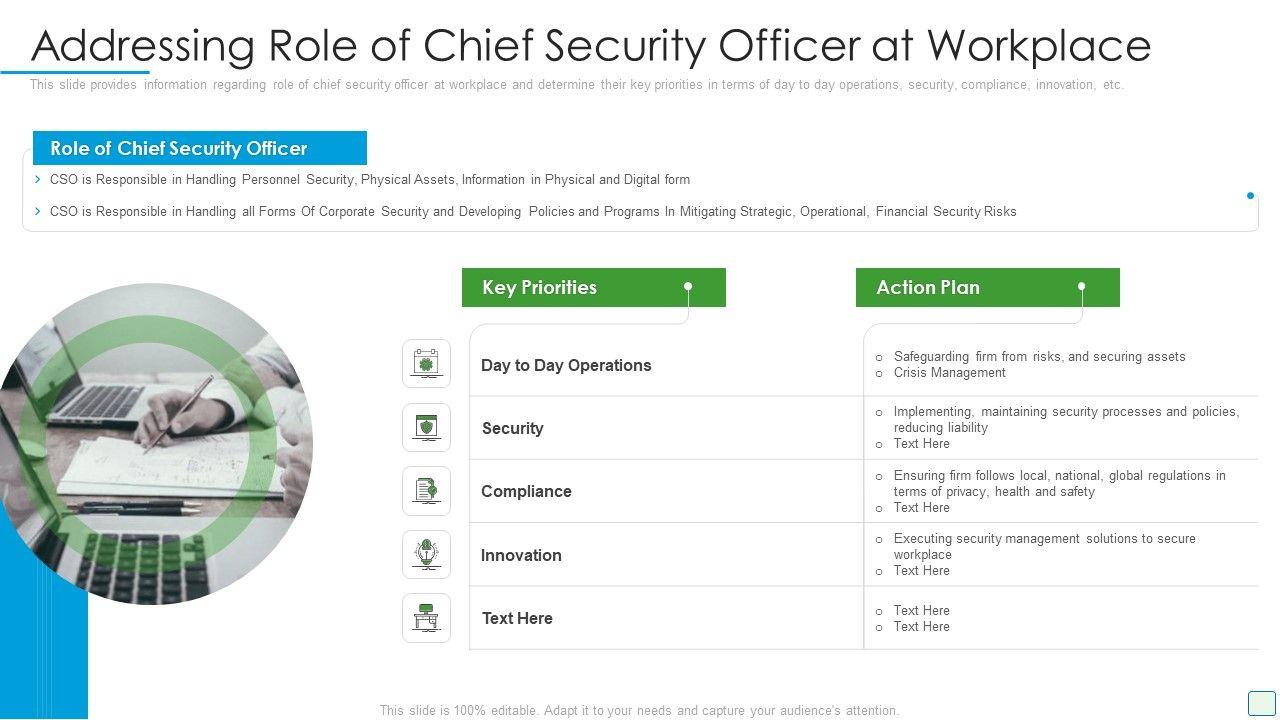The height and width of the screenshot is (720, 1280).
Task: Click the blue dot at right of role box
Action: (x=1250, y=196)
